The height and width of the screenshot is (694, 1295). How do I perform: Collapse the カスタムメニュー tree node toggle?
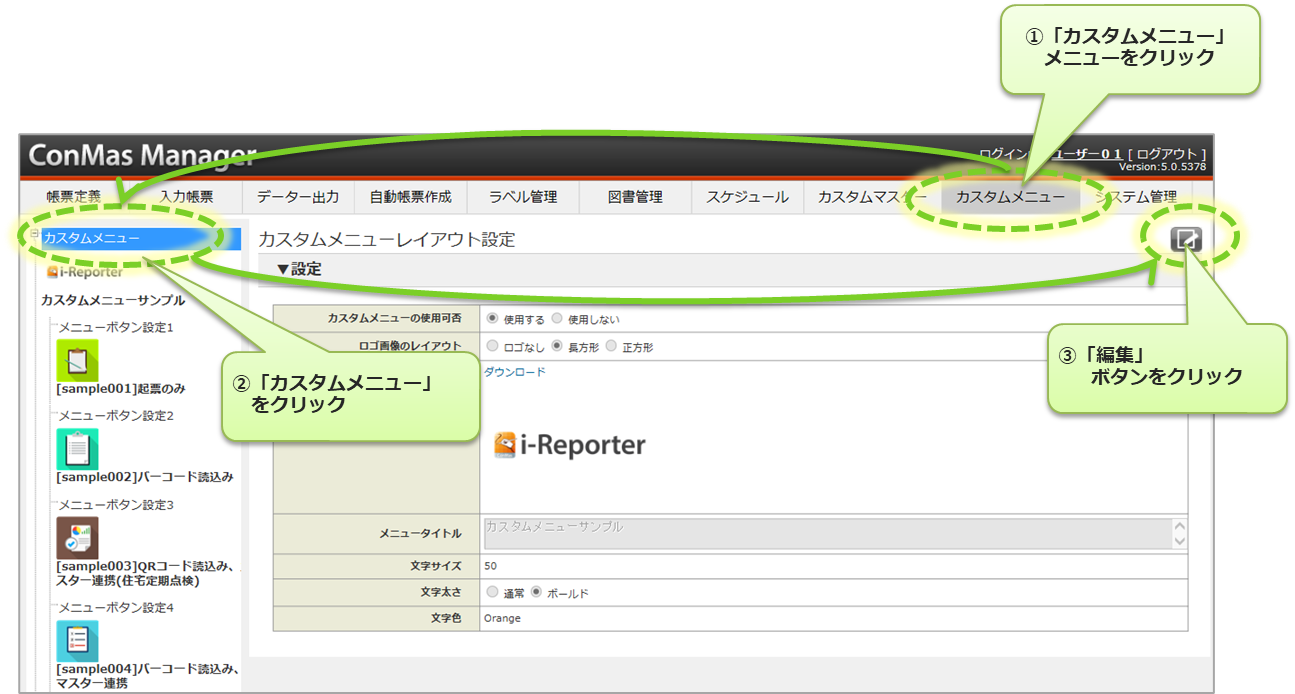pyautogui.click(x=36, y=233)
